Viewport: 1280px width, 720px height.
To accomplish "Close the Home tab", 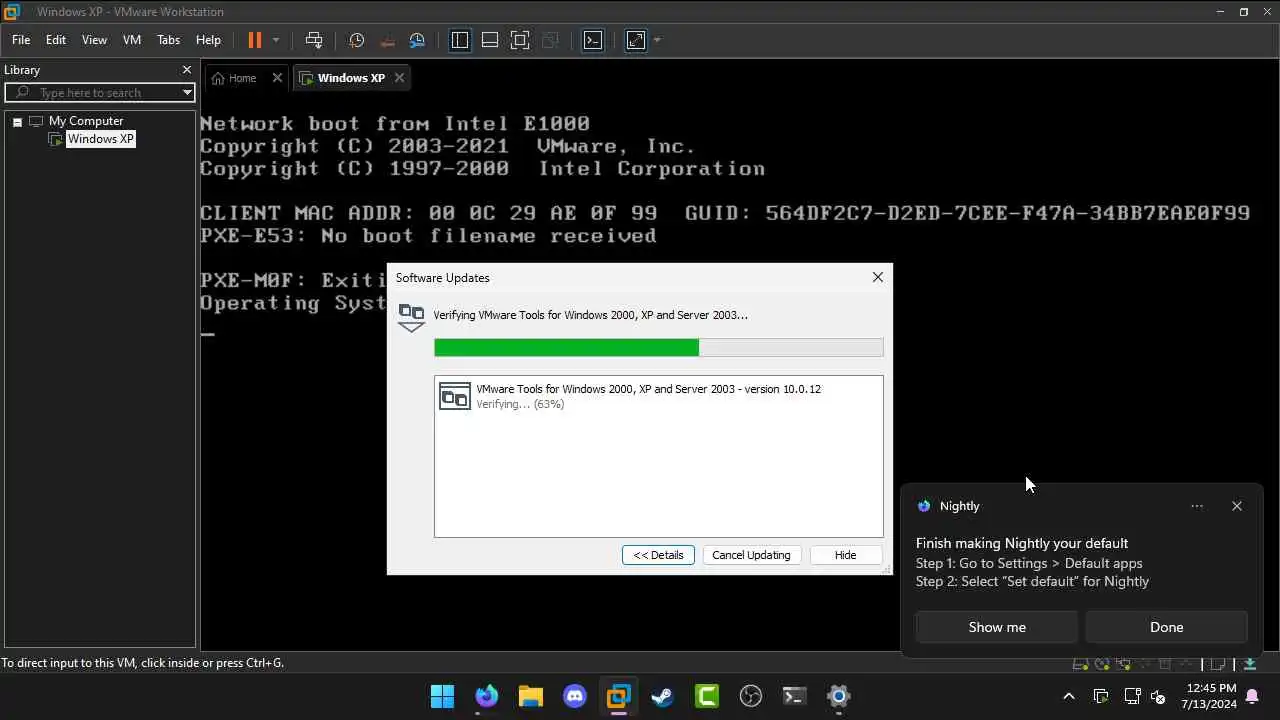I will tap(277, 78).
